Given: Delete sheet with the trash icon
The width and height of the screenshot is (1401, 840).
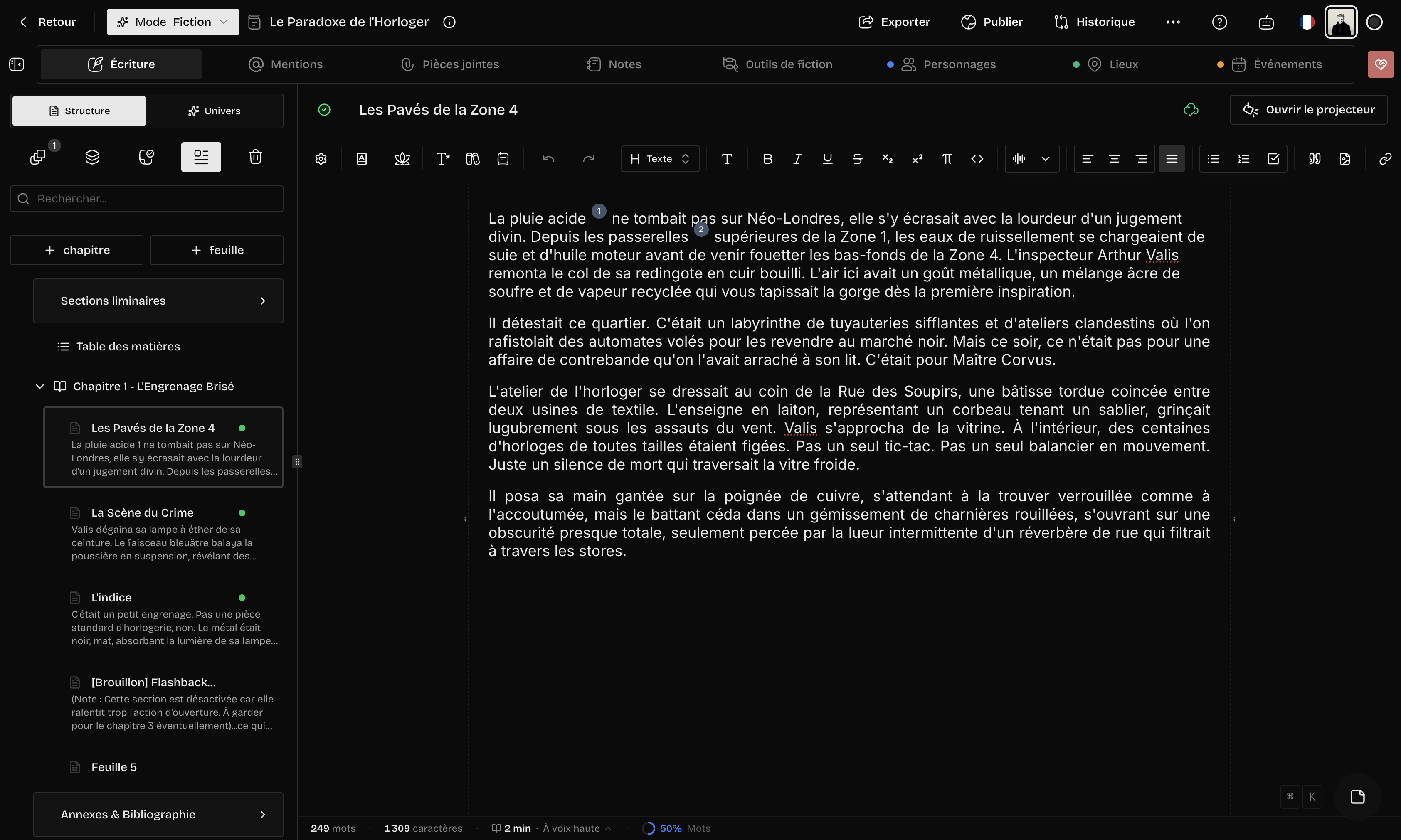Looking at the screenshot, I should pyautogui.click(x=256, y=157).
